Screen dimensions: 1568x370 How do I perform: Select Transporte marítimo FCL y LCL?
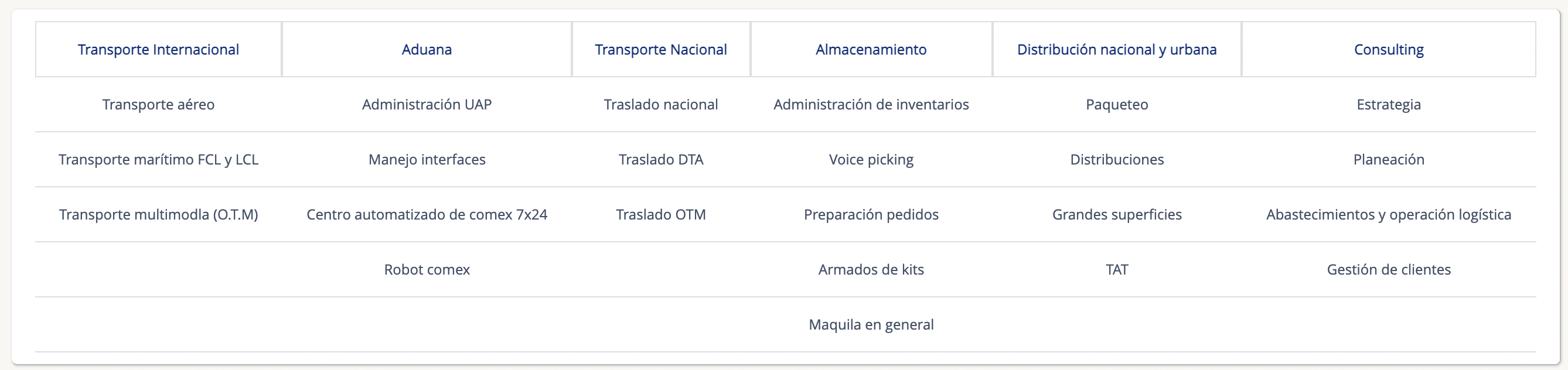158,159
